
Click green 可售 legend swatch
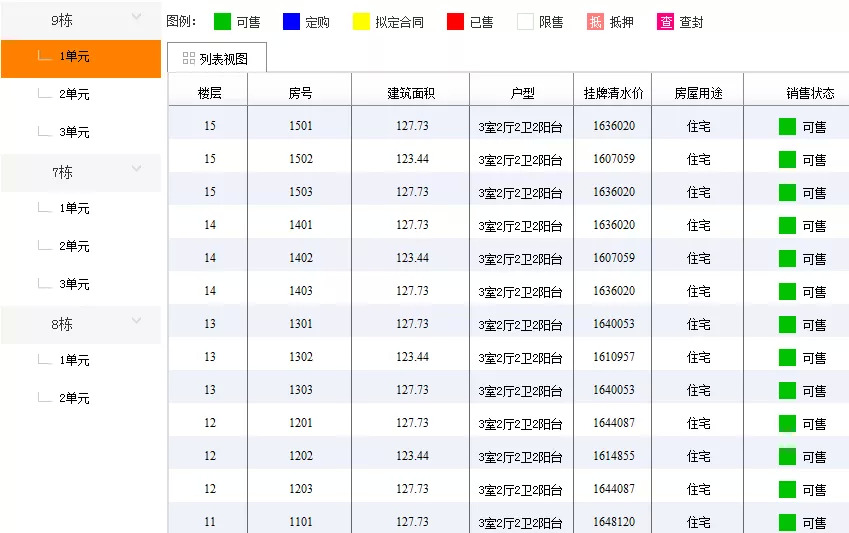tap(222, 22)
